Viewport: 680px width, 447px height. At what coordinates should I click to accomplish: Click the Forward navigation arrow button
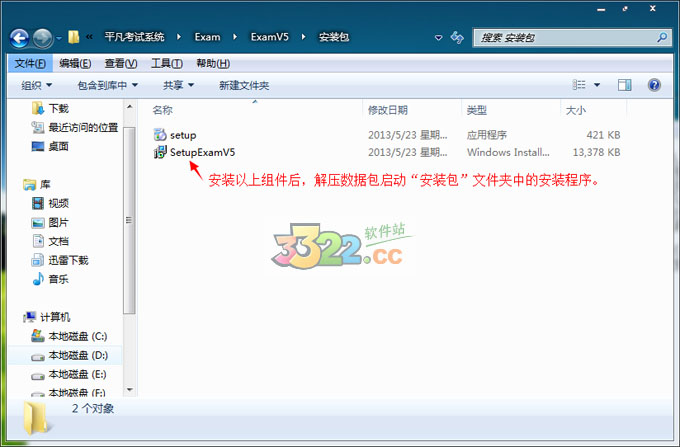[x=42, y=38]
